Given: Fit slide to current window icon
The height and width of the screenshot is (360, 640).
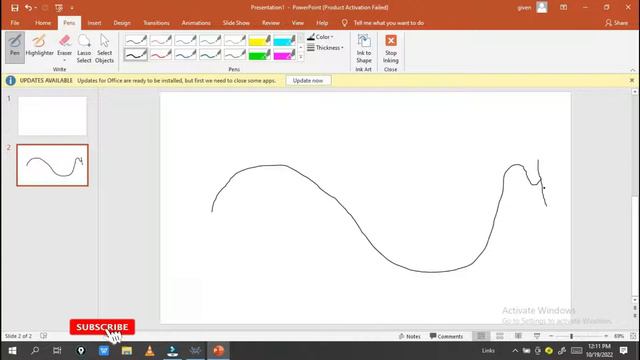Looking at the screenshot, I should coord(633,336).
